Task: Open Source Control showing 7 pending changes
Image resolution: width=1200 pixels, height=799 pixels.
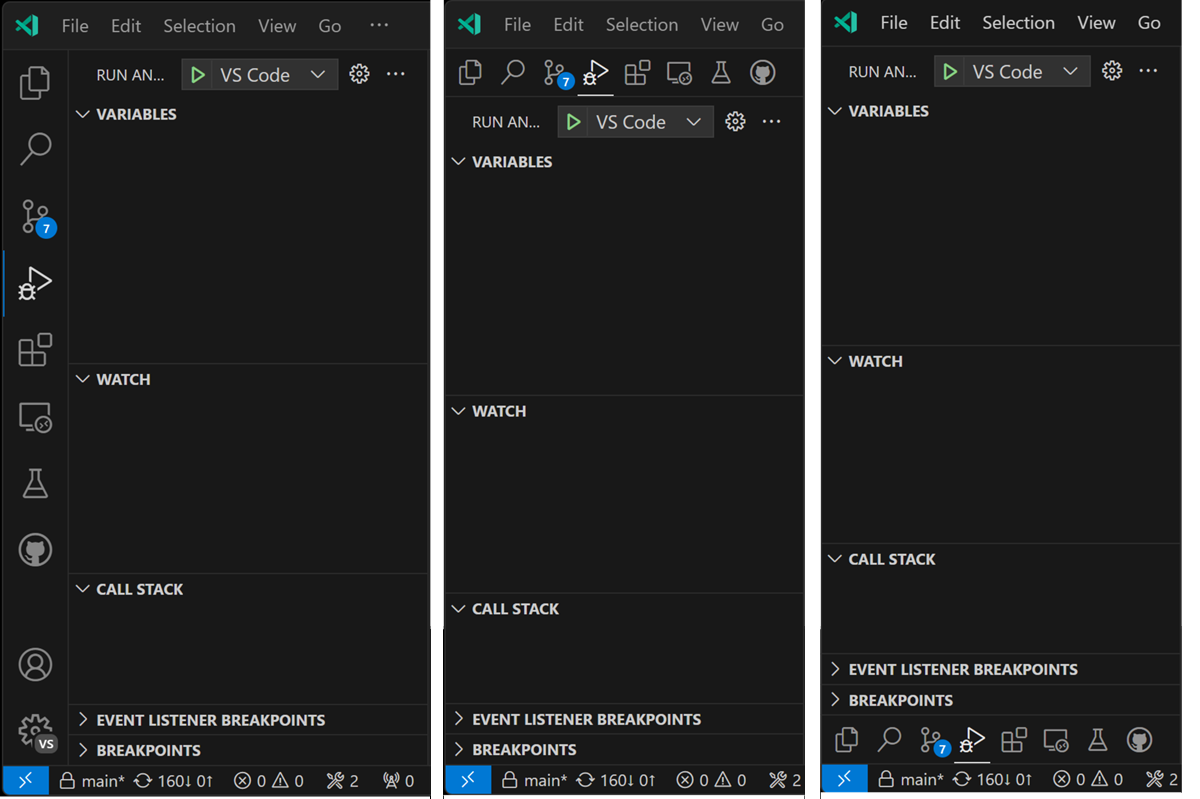Action: [x=34, y=216]
